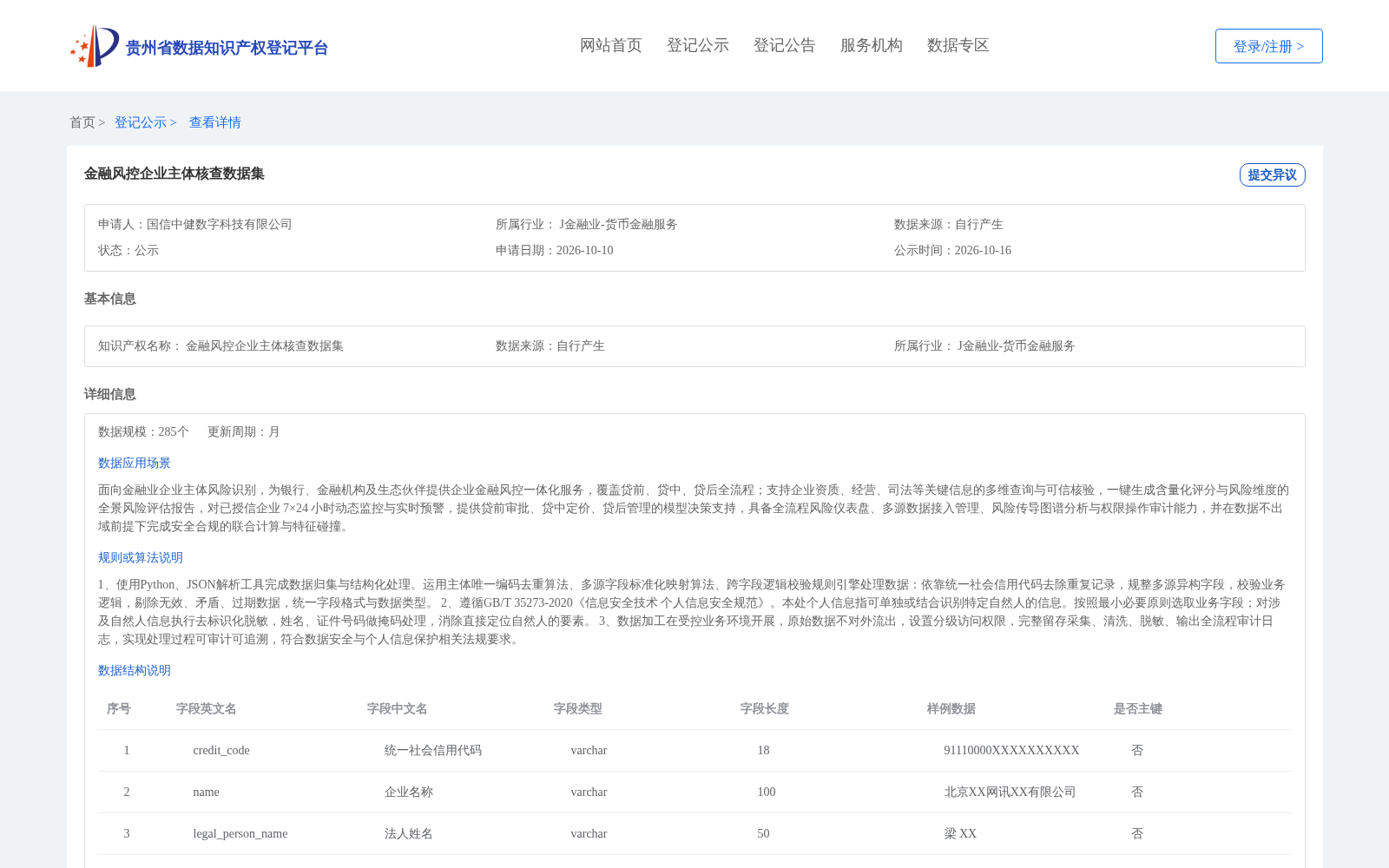Click the 规则或算法说明 heading

point(141,557)
